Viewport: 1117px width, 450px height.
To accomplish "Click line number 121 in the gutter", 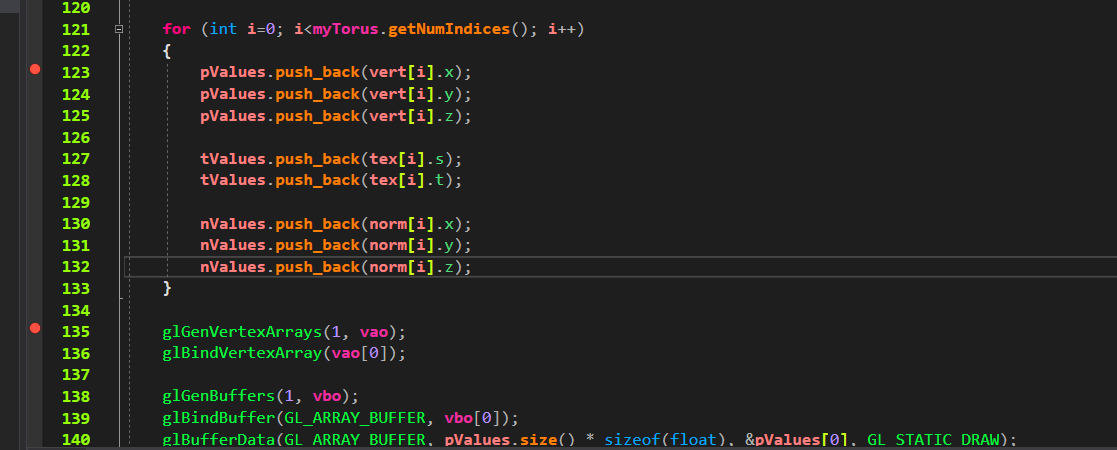I will pos(76,29).
